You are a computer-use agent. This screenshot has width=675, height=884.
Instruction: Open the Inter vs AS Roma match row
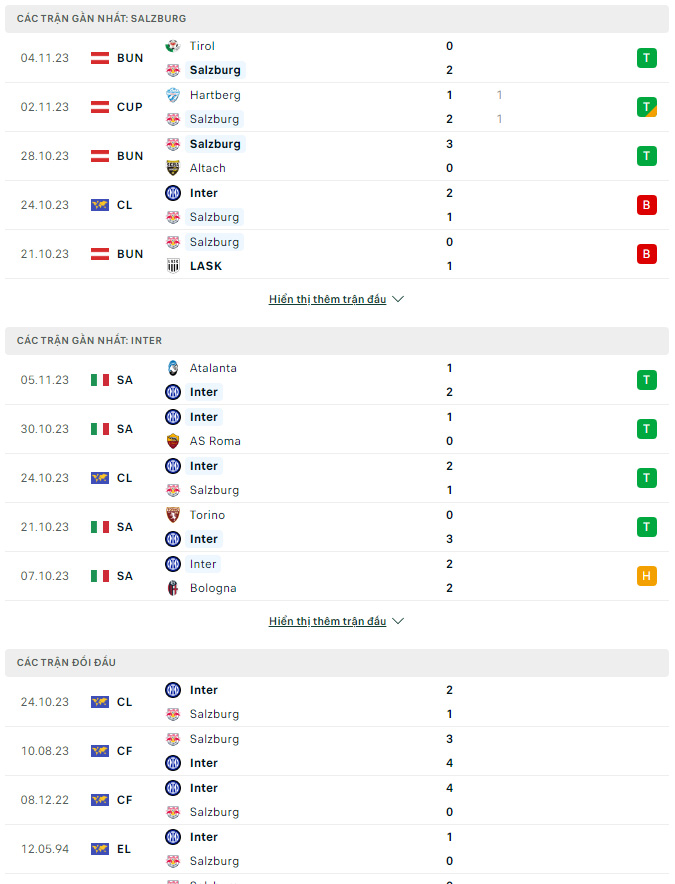click(x=337, y=429)
